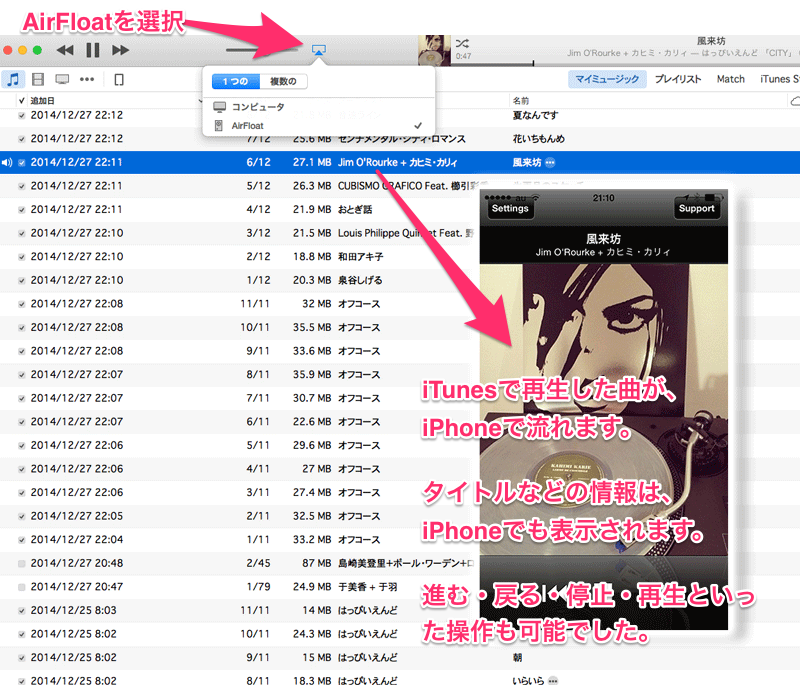Click the AirFloat speaker device icon
Screen dimensions: 800x685
coord(219,125)
